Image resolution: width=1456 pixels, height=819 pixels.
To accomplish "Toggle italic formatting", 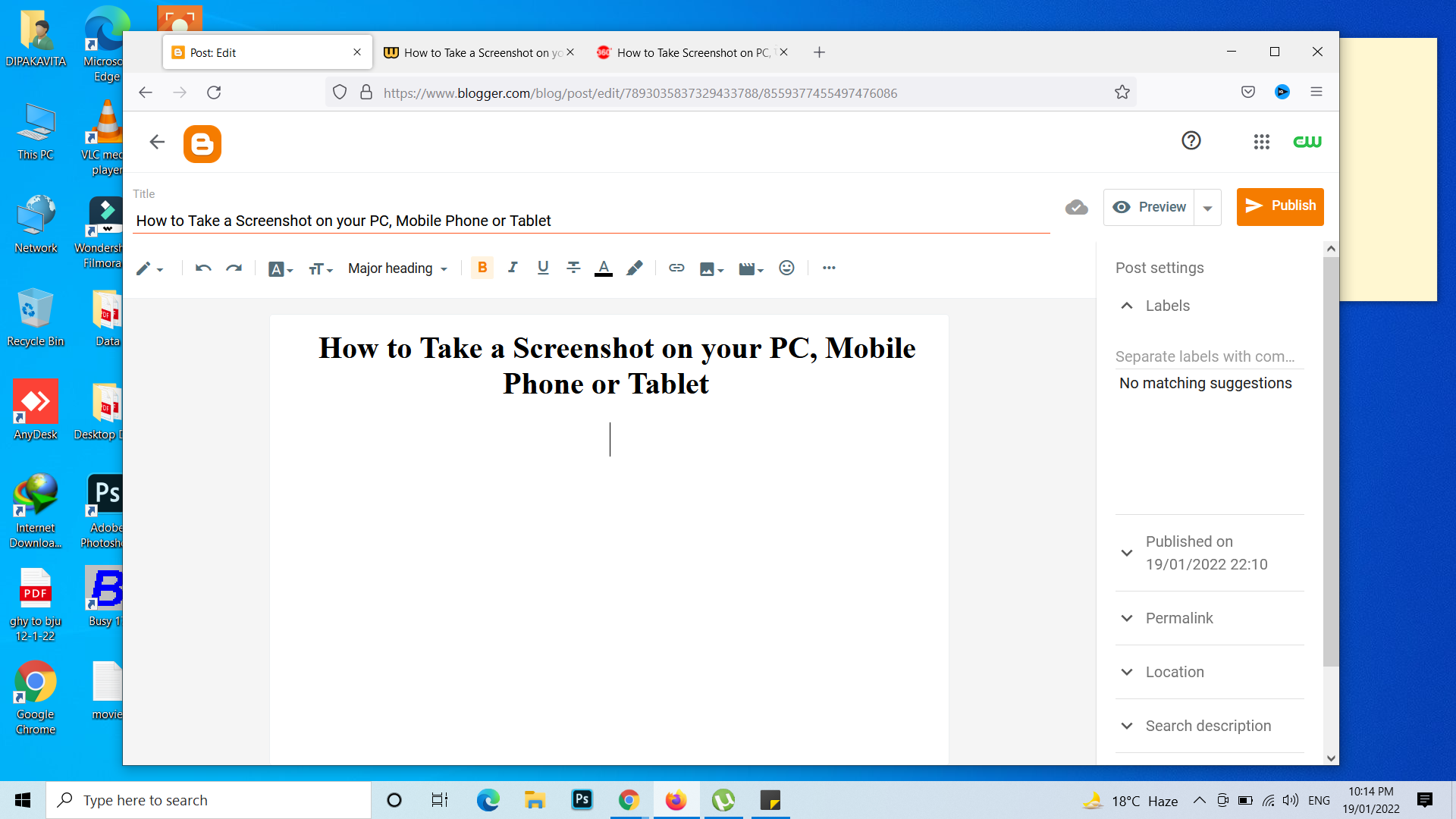I will tap(513, 268).
